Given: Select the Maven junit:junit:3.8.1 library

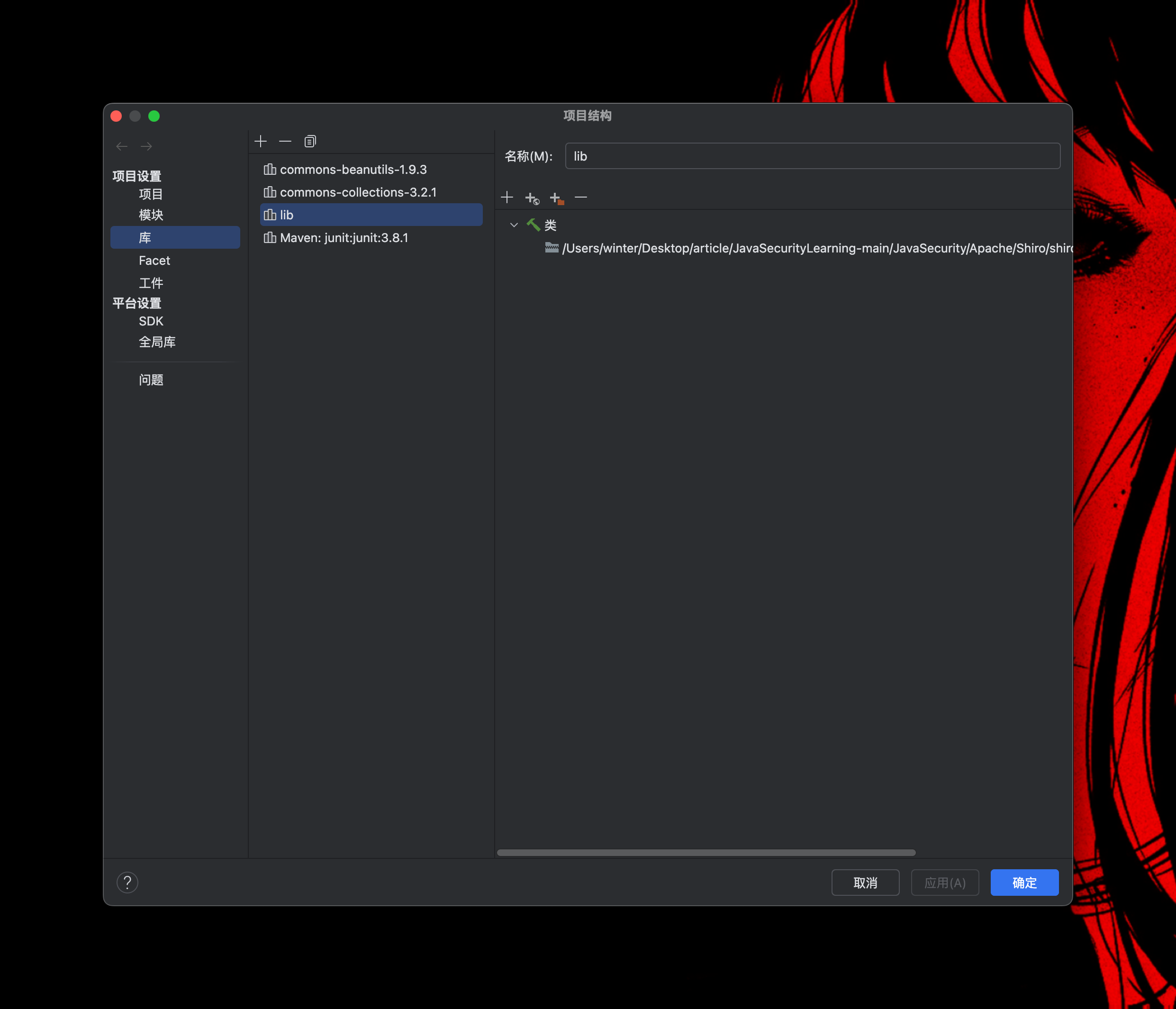Looking at the screenshot, I should (x=344, y=238).
